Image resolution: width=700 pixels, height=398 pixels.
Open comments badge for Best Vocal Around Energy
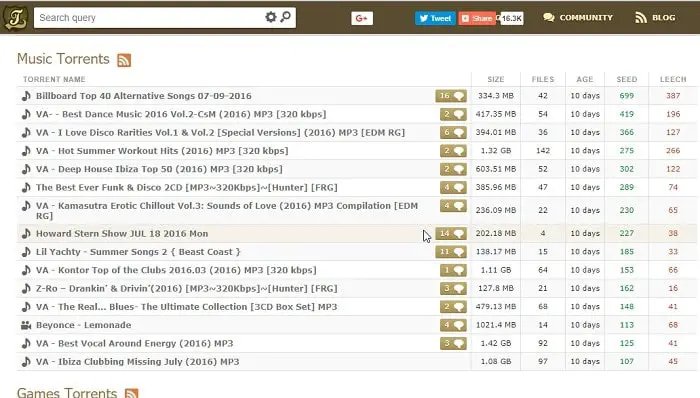pos(453,343)
